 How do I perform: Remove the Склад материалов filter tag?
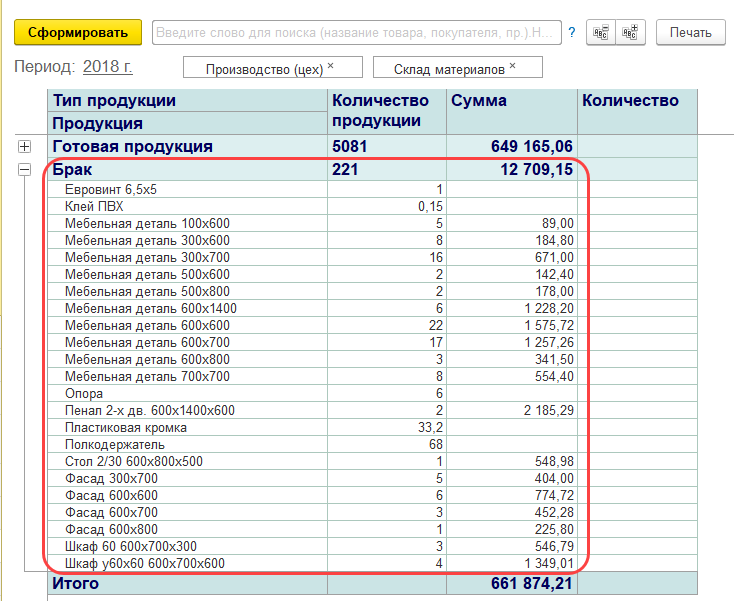[x=513, y=66]
